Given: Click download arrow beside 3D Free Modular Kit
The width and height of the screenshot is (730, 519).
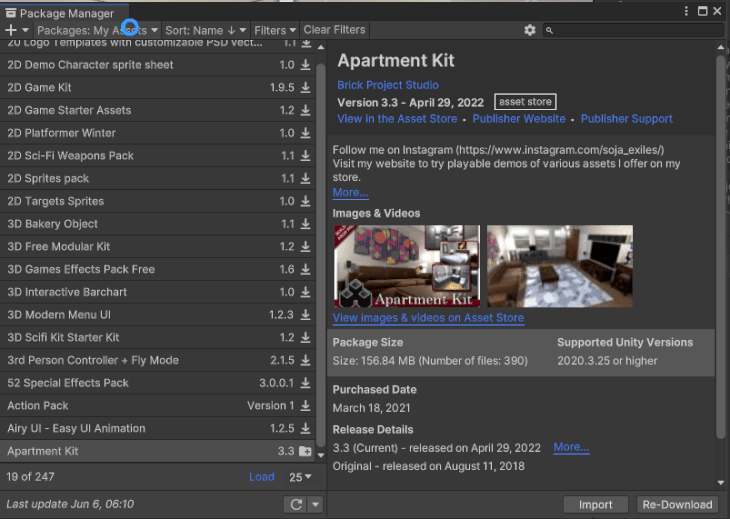Looking at the screenshot, I should pyautogui.click(x=305, y=247).
